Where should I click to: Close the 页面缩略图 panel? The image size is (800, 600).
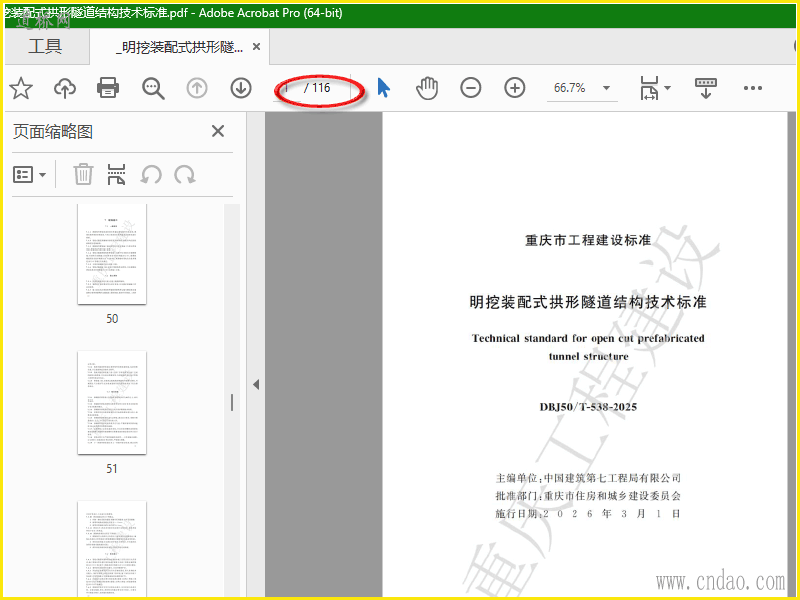pyautogui.click(x=218, y=131)
